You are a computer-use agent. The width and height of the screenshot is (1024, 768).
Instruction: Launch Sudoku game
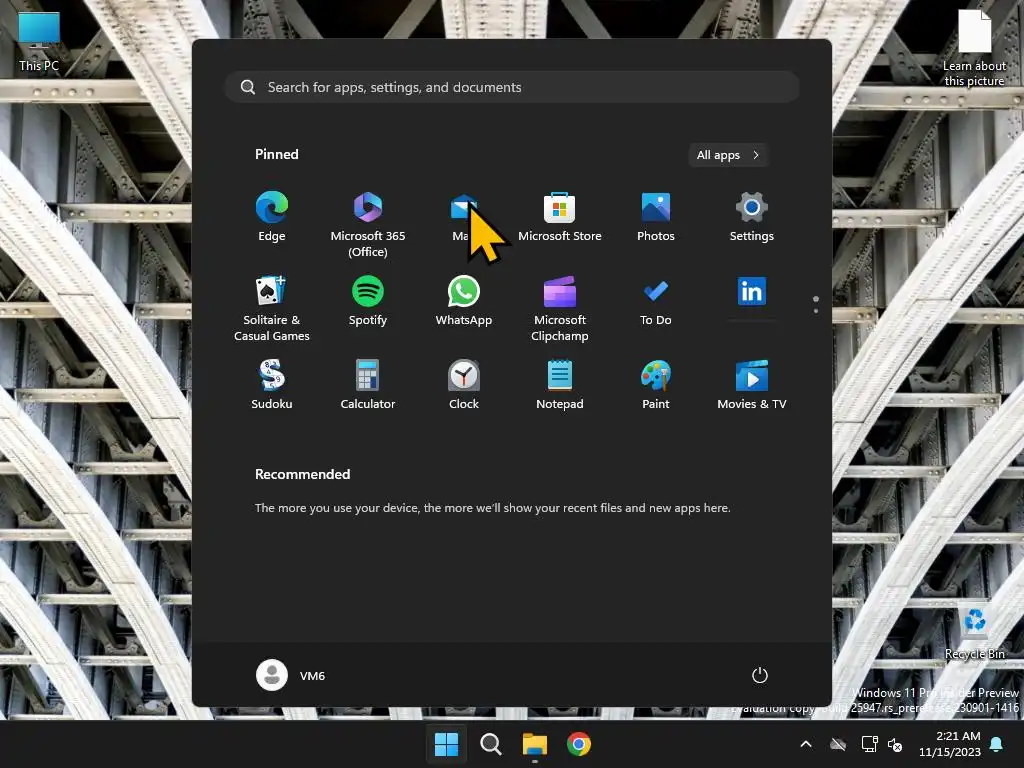point(272,385)
